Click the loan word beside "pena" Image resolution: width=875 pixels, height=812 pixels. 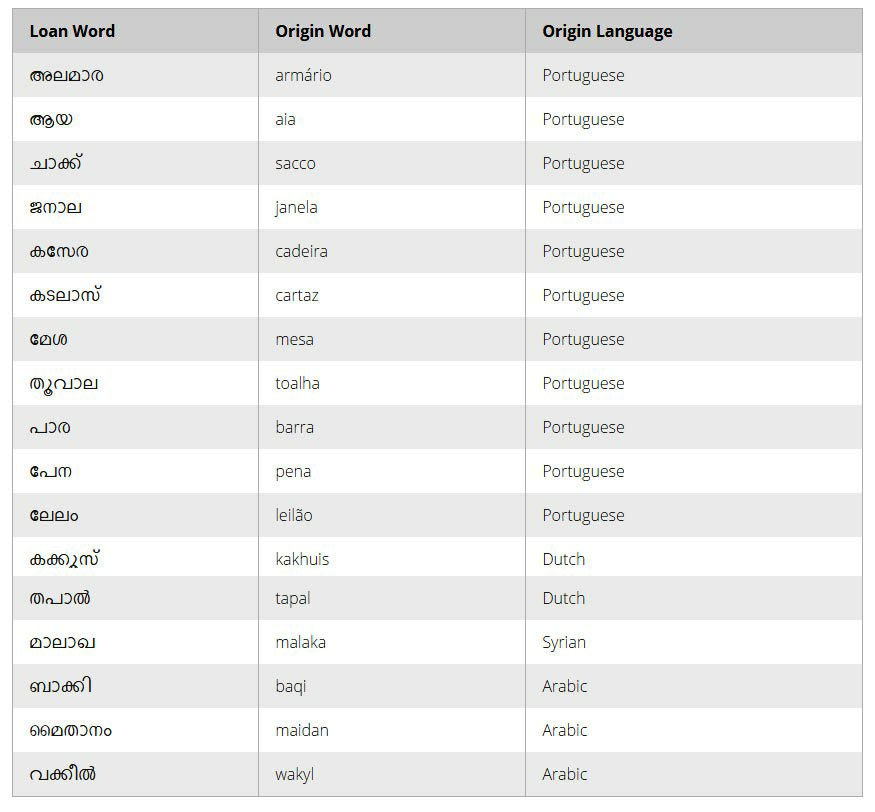(x=51, y=471)
